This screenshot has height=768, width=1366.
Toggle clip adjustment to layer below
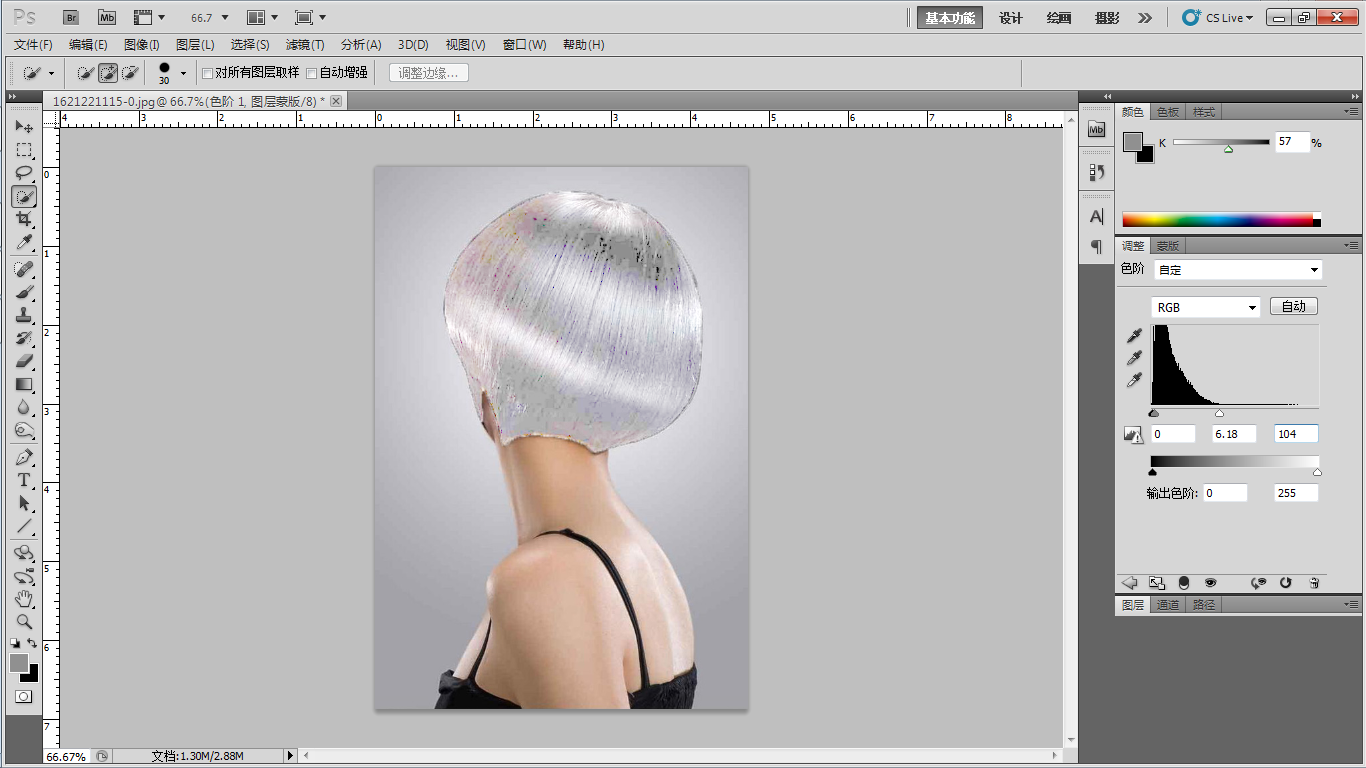click(x=1184, y=582)
